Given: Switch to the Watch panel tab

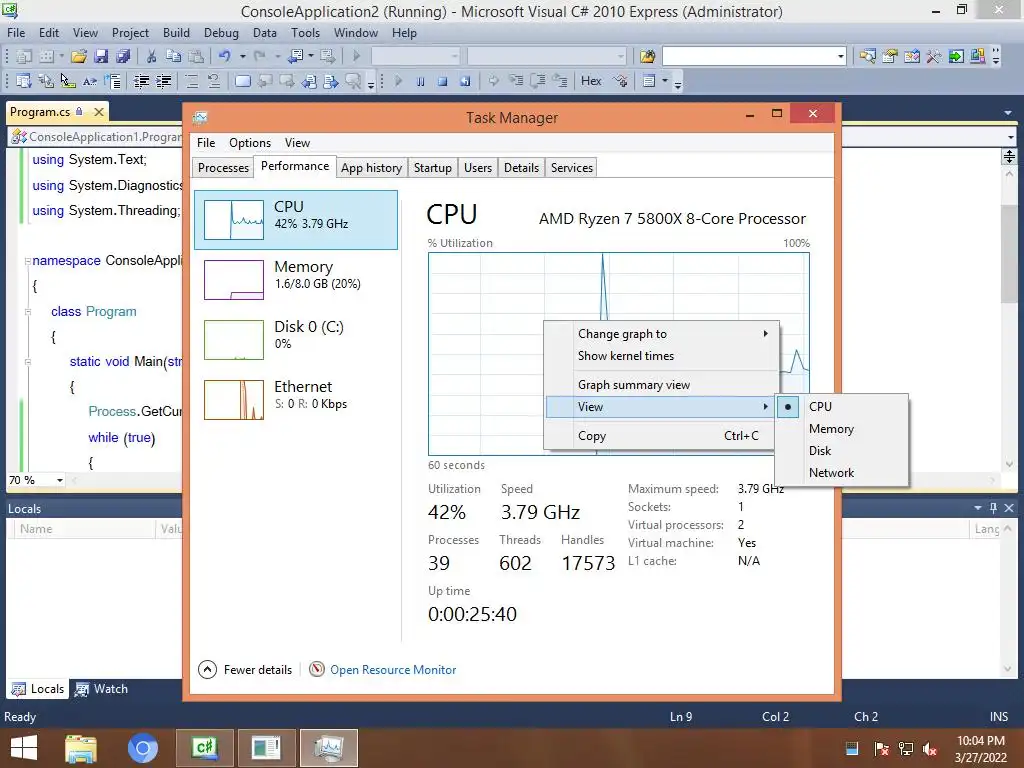Looking at the screenshot, I should tap(101, 689).
